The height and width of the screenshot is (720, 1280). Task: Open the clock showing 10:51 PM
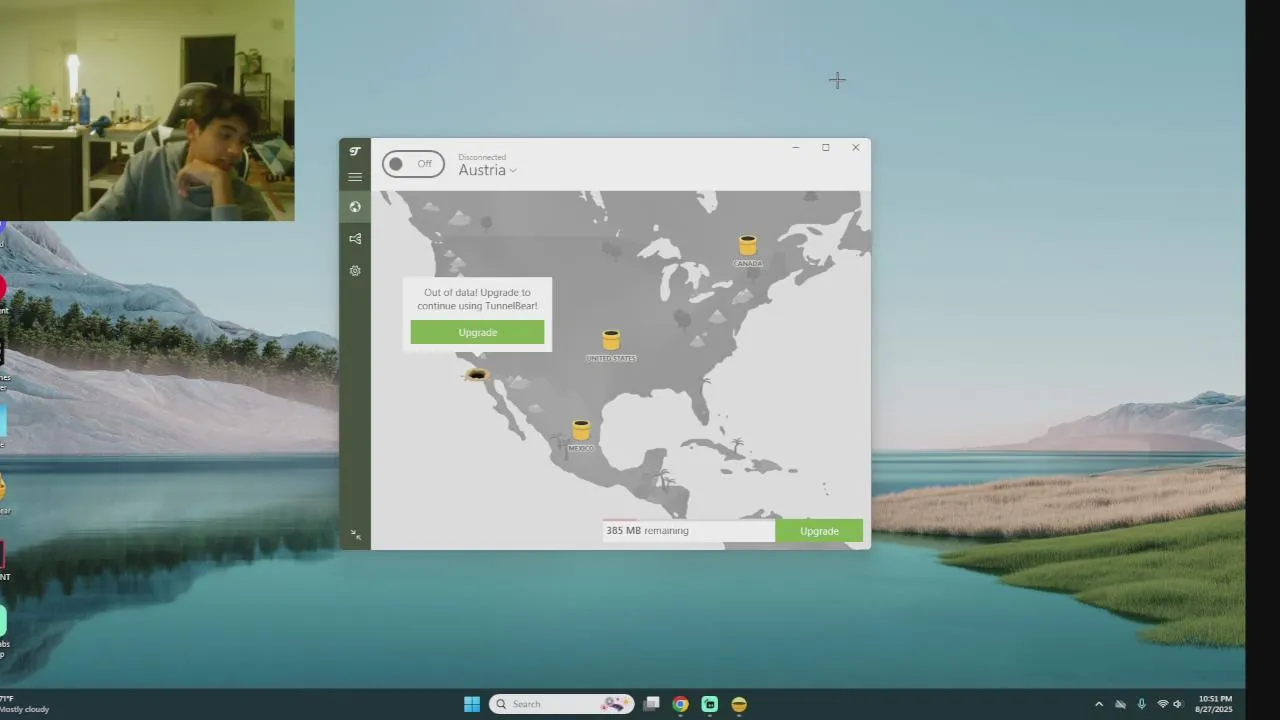click(x=1216, y=704)
